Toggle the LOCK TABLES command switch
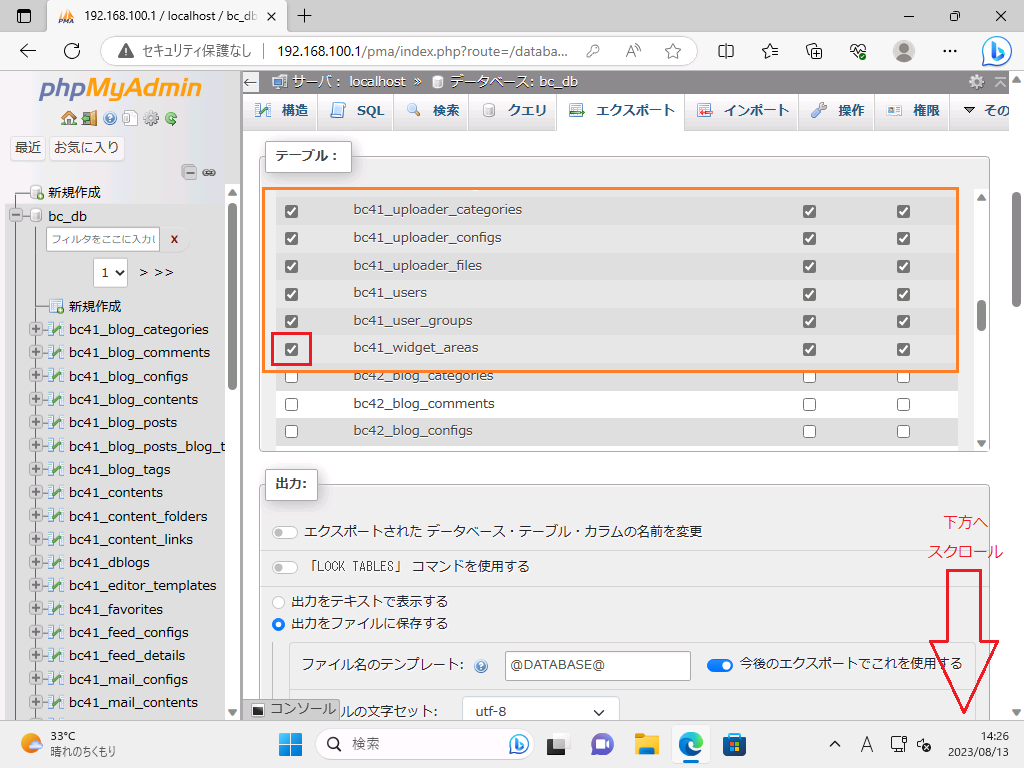The height and width of the screenshot is (768, 1024). coord(285,567)
